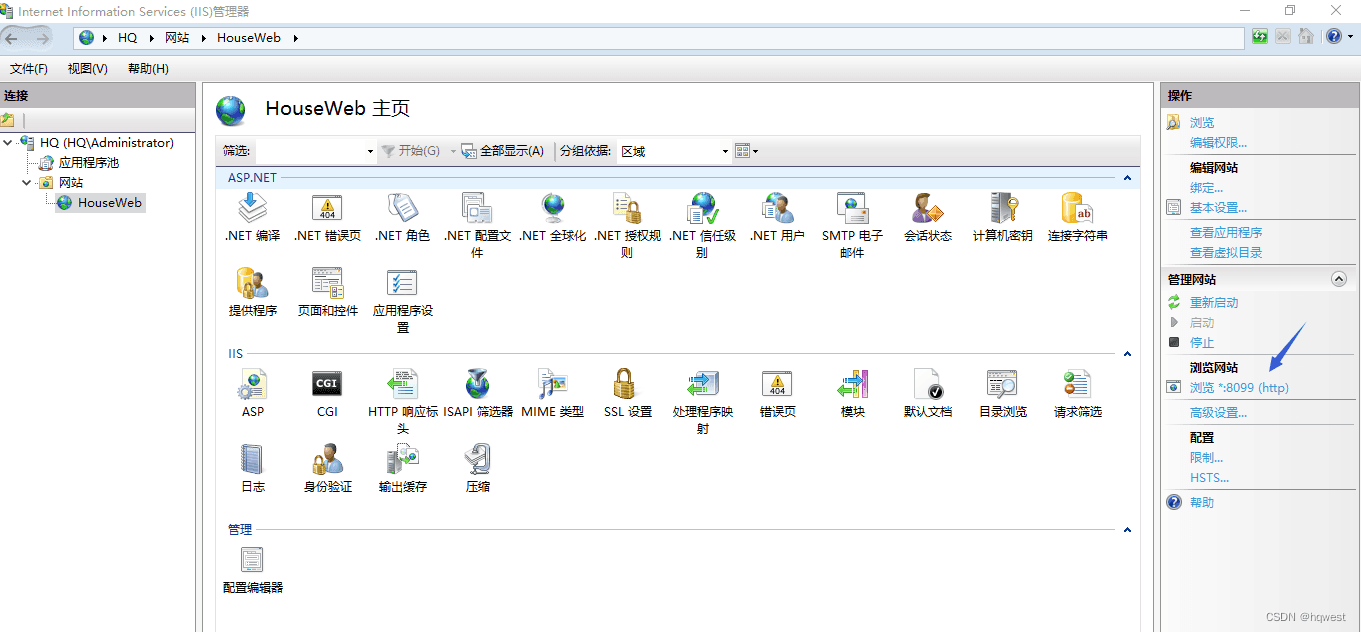Select the 应用程序池 tree node
Image resolution: width=1361 pixels, height=632 pixels.
coord(89,163)
